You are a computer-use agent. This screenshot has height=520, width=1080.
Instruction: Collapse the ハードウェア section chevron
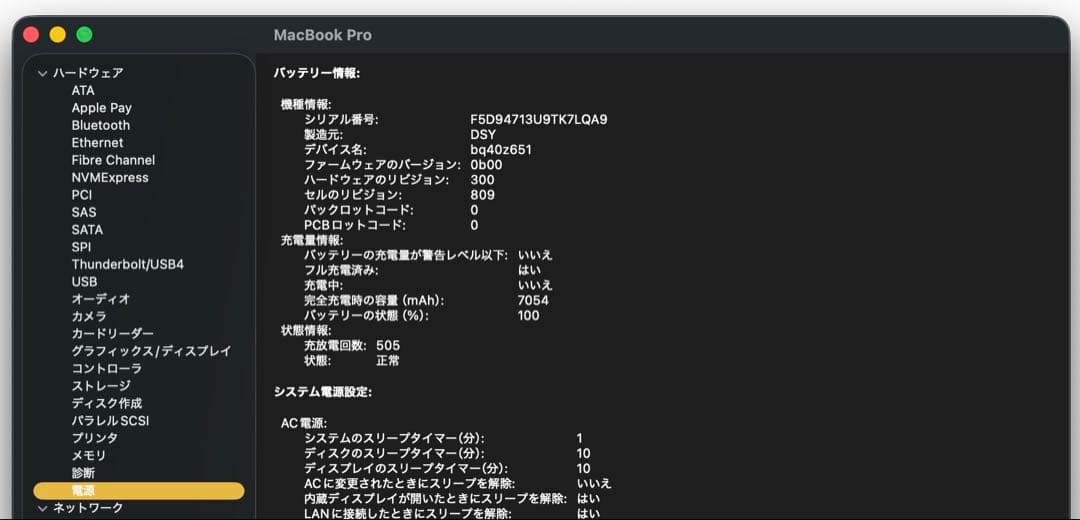43,73
